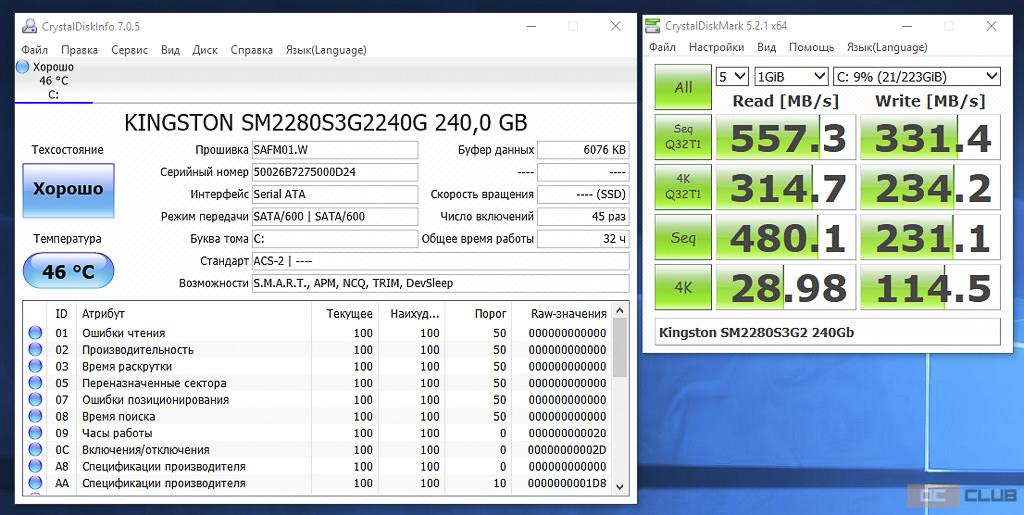Click blue status icon for attribute 09
The height and width of the screenshot is (515, 1024).
pos(35,433)
